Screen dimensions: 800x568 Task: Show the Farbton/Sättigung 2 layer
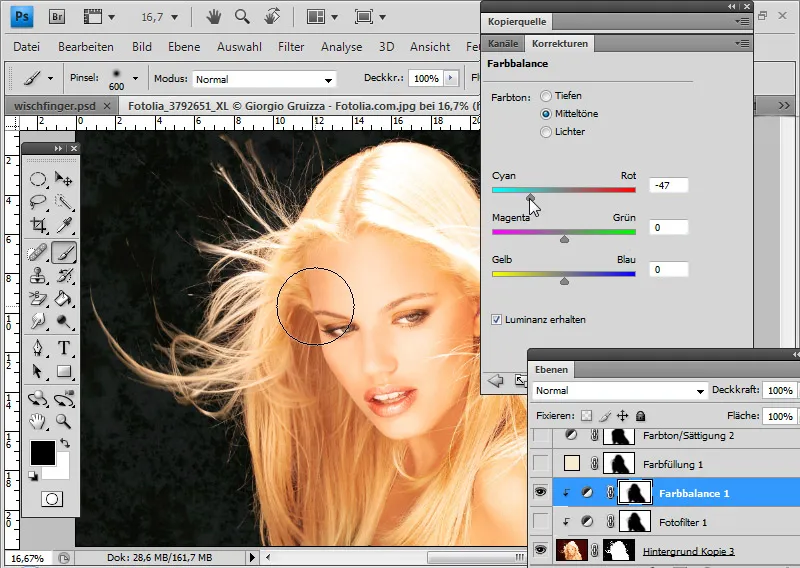541,436
